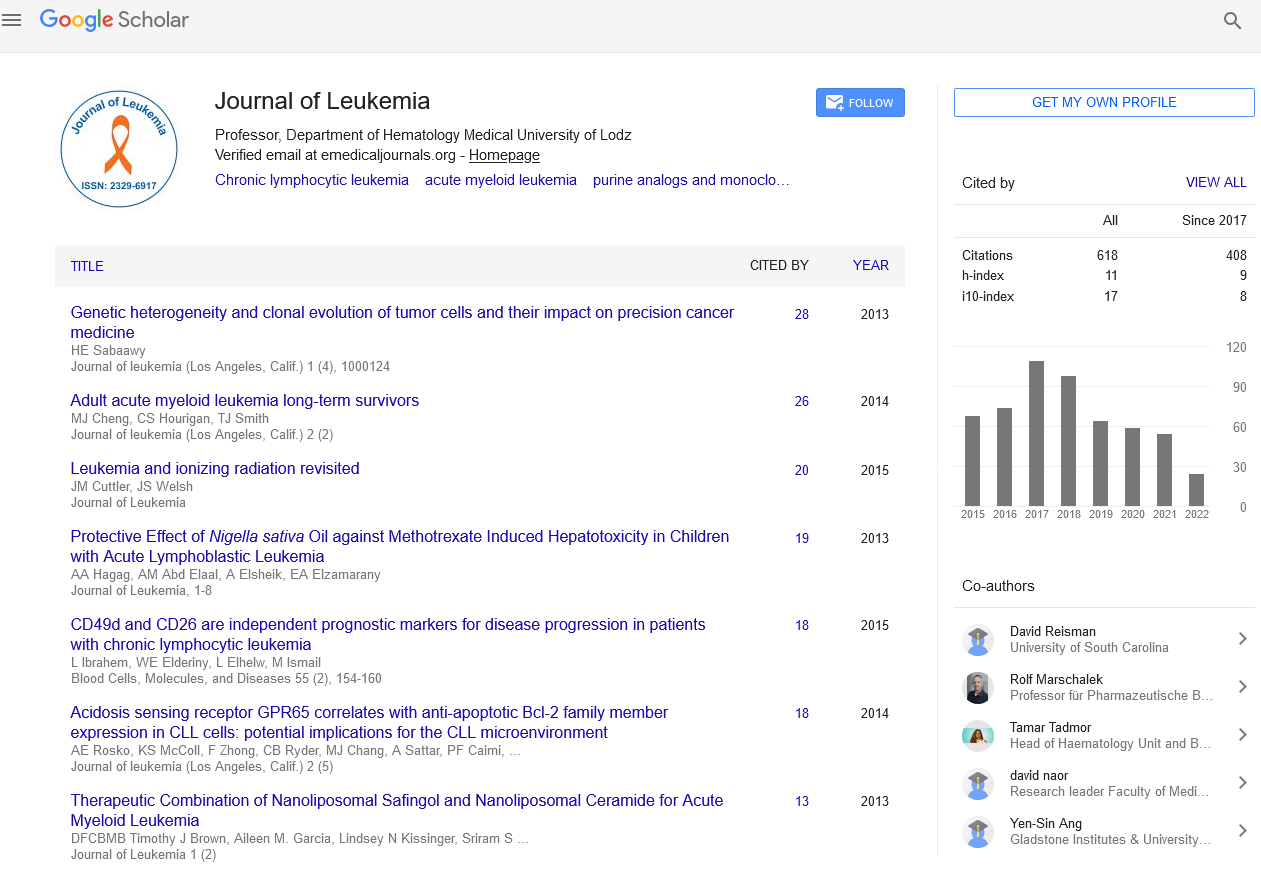
Task: Expand Rolf Marschalek co-author chevron
Action: coord(1242,687)
